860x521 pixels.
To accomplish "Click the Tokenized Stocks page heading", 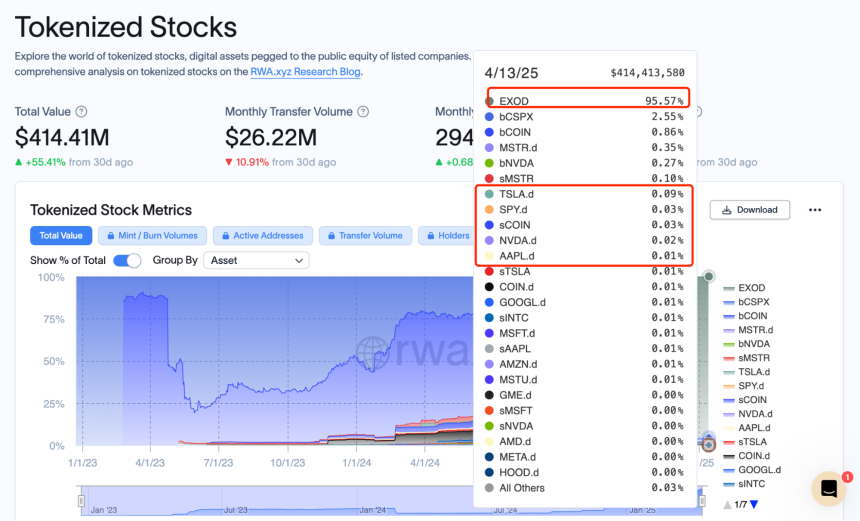I will 126,27.
